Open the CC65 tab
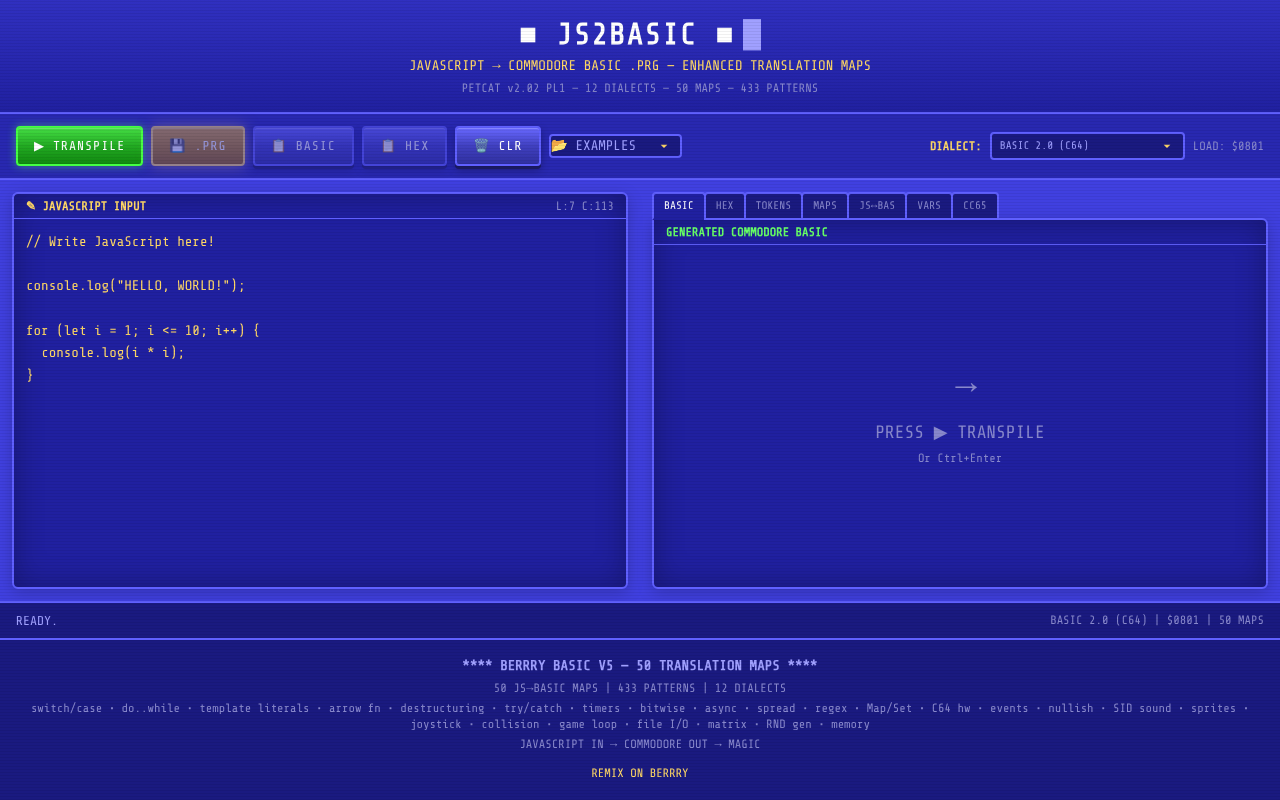 point(975,206)
